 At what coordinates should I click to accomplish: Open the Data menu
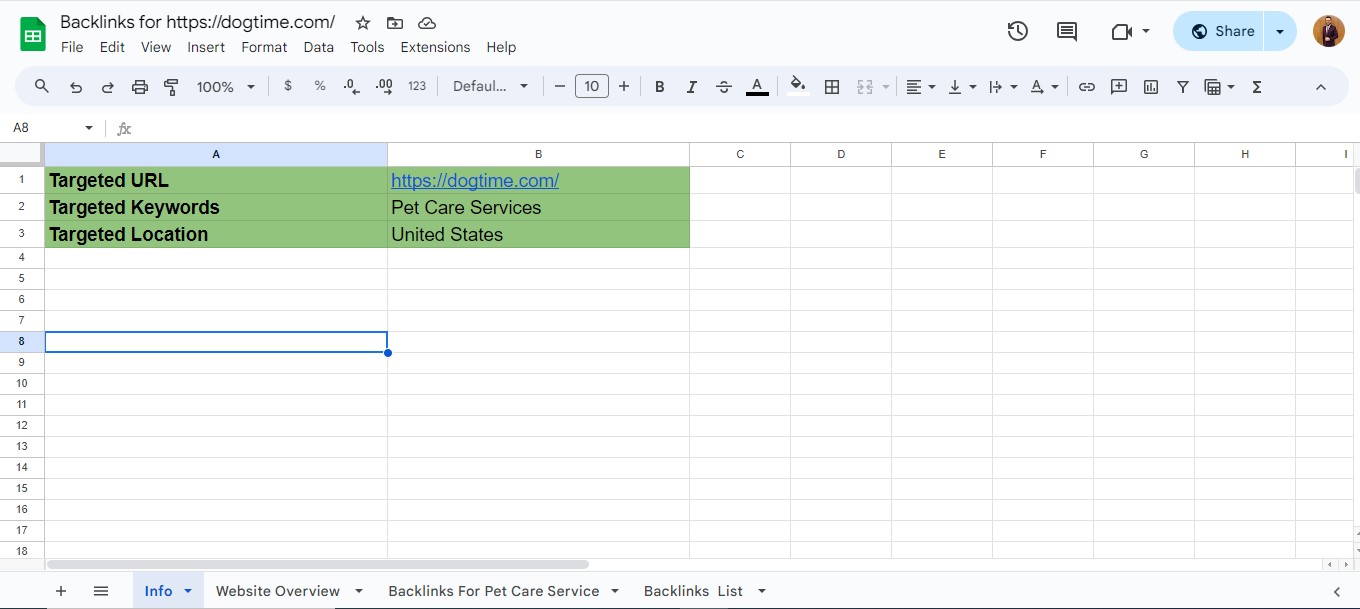pos(319,47)
